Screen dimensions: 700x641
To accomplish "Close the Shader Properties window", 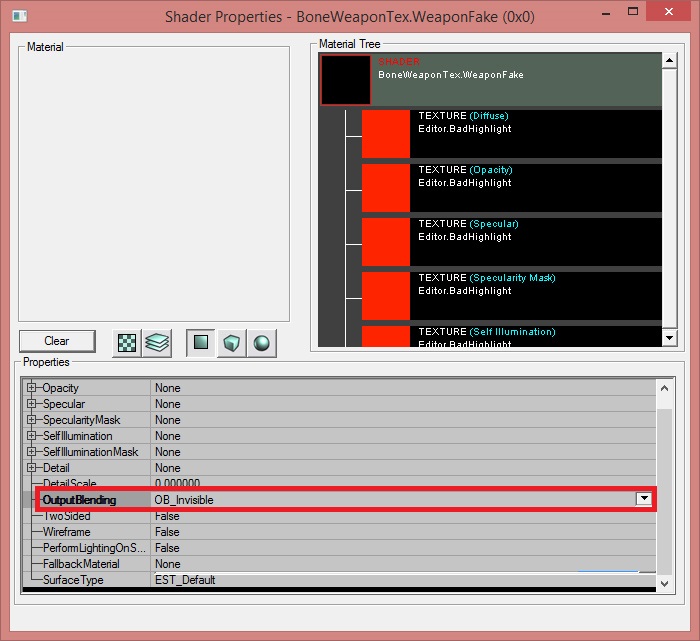I will [x=668, y=12].
